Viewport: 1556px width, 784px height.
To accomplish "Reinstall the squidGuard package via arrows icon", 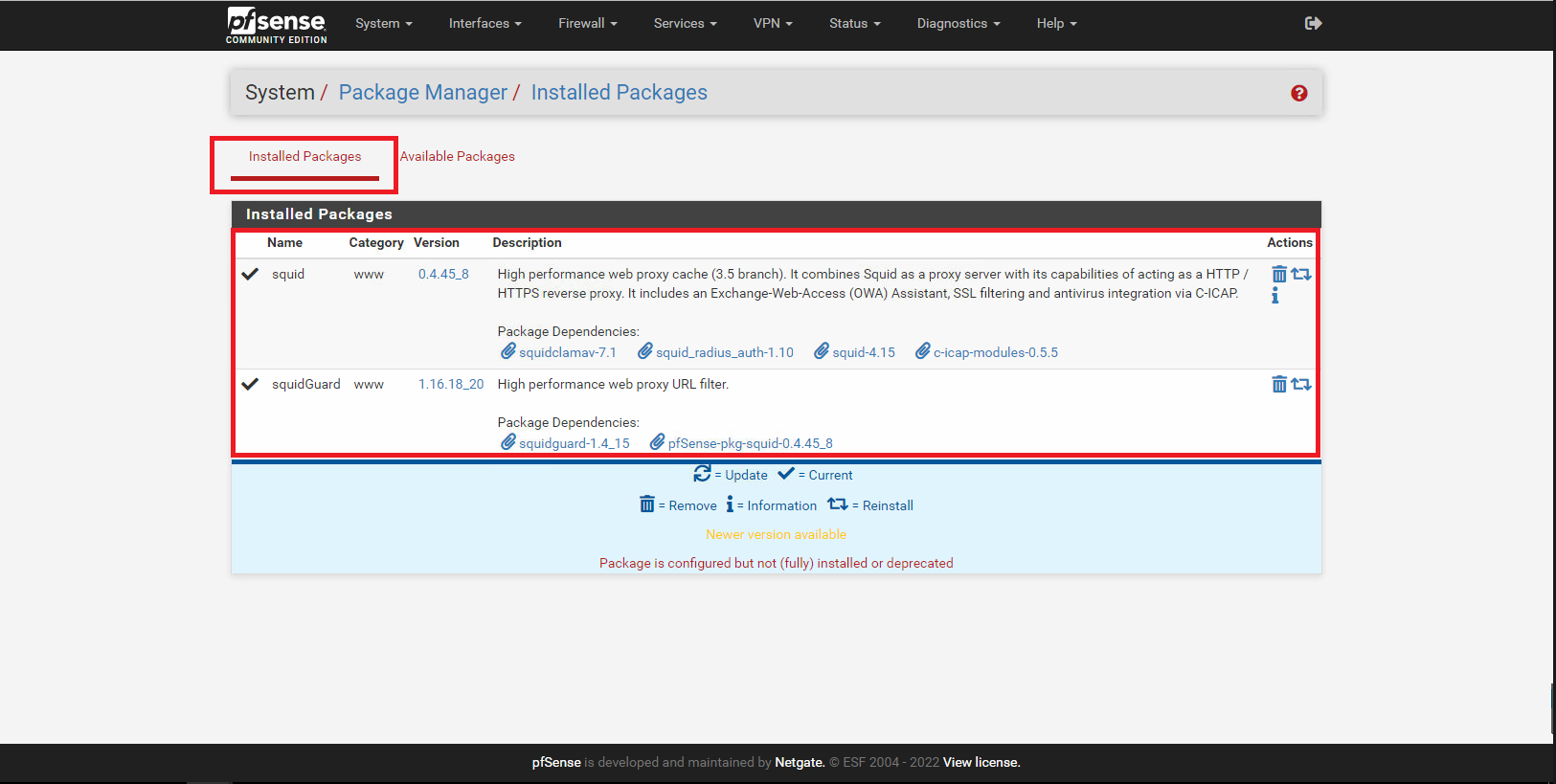I will pos(1300,384).
